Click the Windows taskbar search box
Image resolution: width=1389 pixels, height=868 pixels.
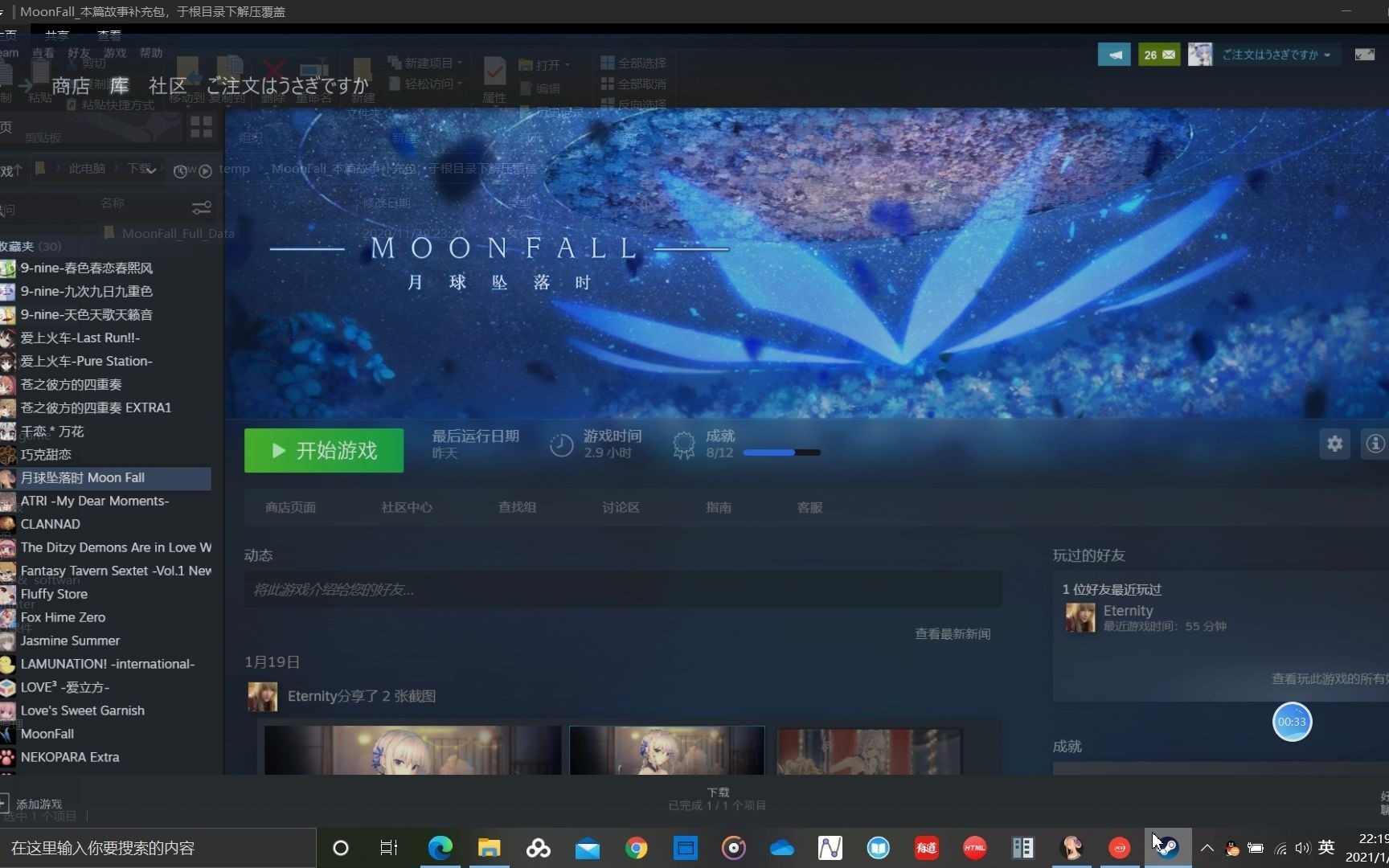click(158, 848)
